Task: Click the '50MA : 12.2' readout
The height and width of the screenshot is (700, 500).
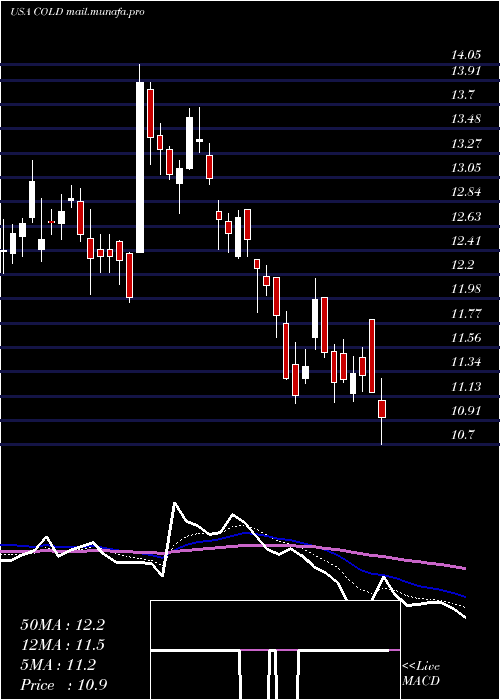Action: 62,625
